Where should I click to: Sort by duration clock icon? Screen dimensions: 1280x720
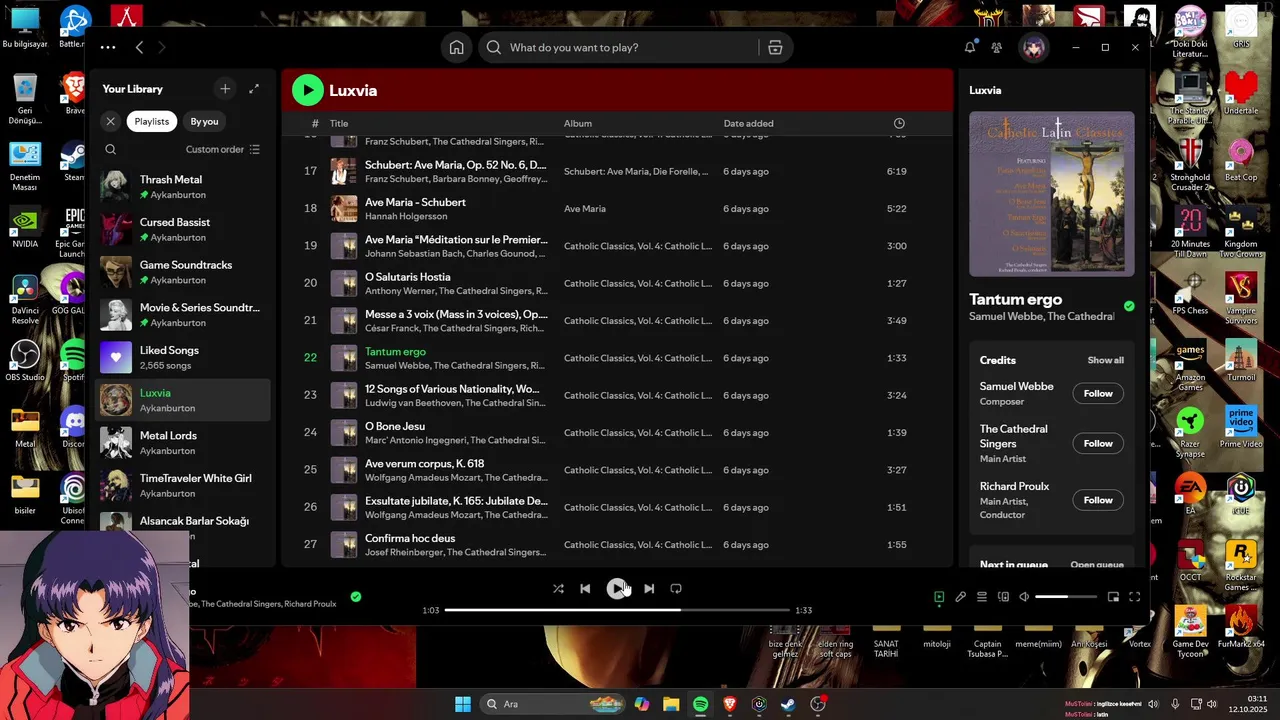tap(899, 124)
